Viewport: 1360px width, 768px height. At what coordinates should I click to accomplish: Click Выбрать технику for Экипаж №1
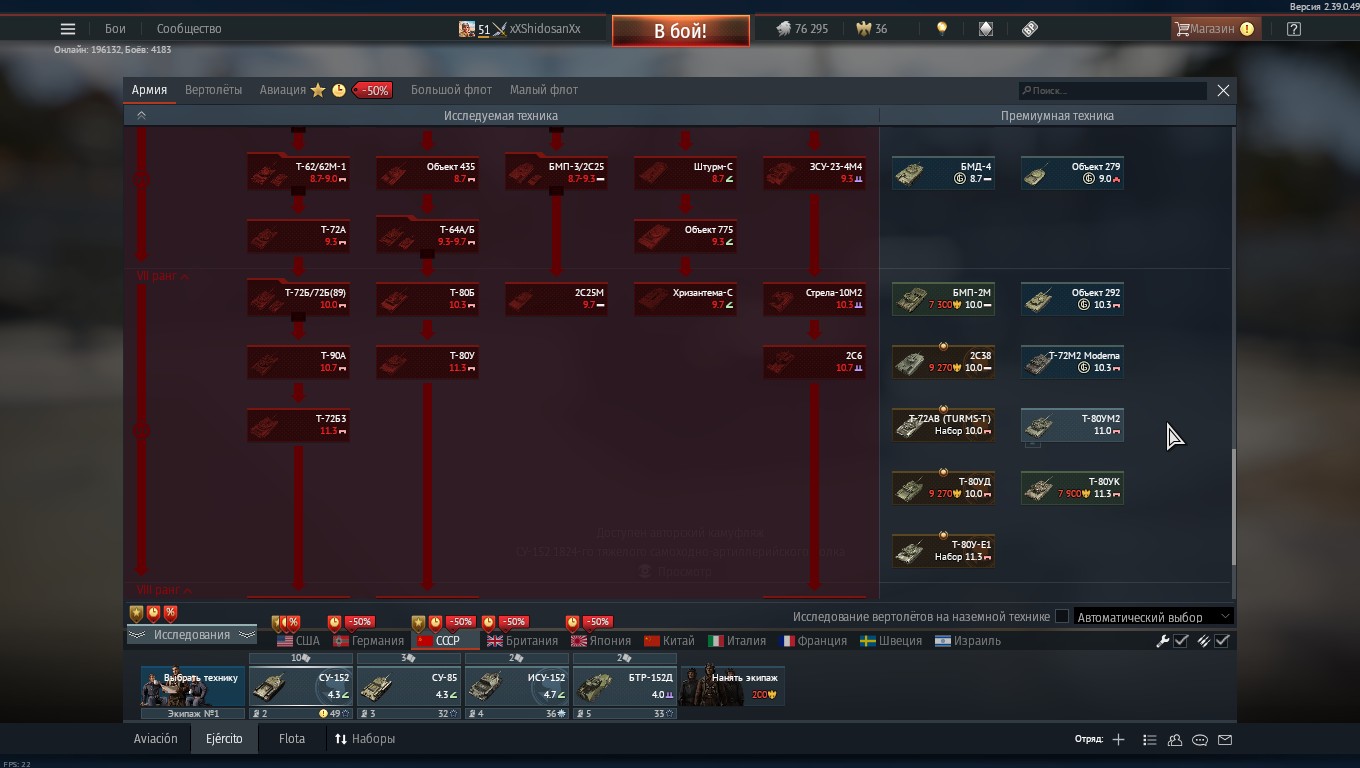[x=193, y=687]
